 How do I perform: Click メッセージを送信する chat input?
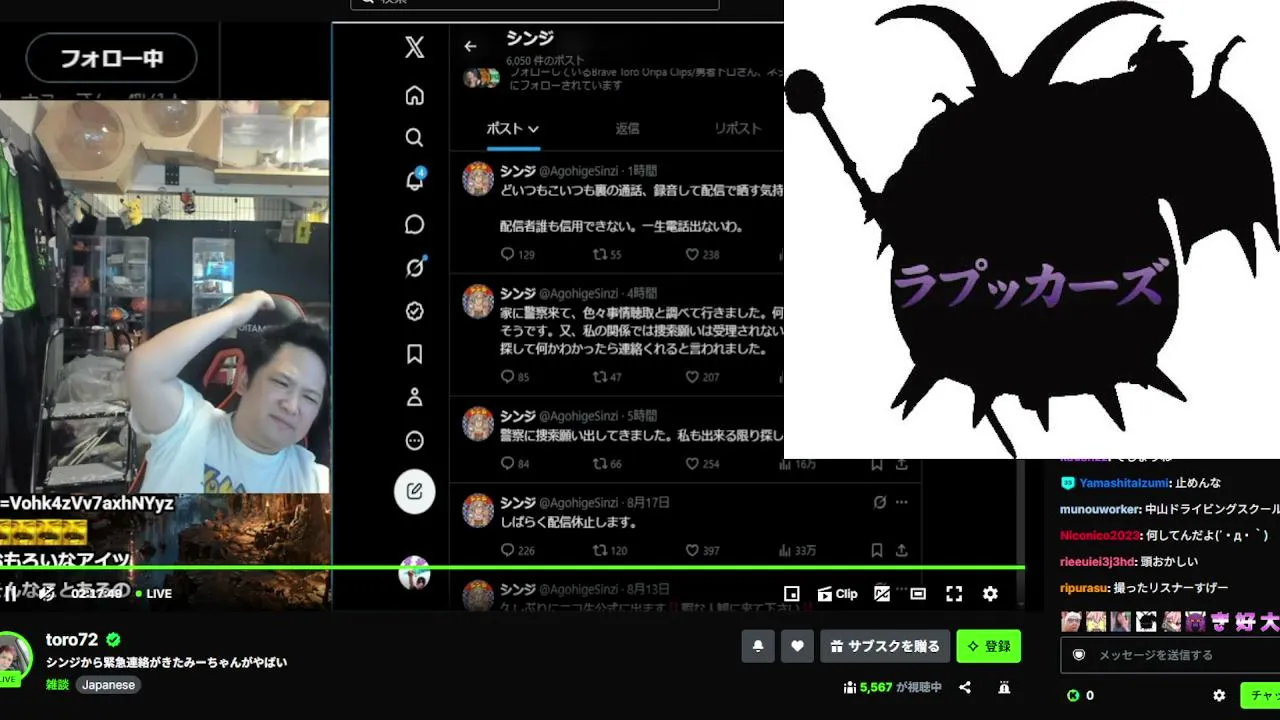1170,655
